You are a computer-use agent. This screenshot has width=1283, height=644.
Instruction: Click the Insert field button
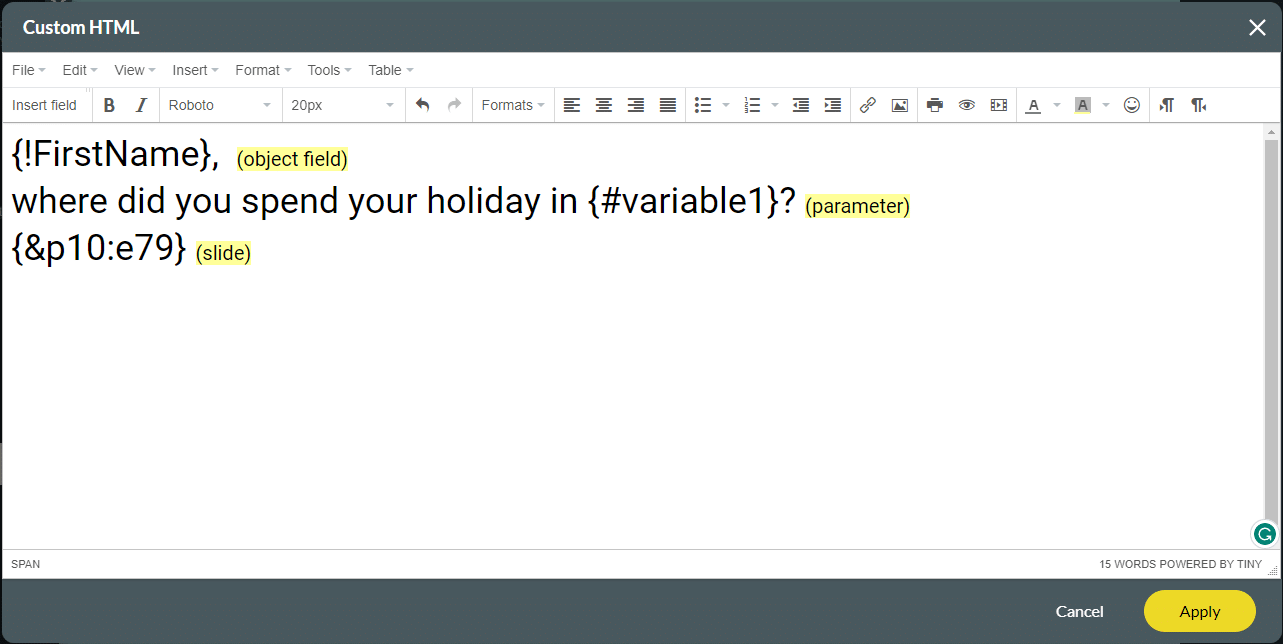[45, 105]
